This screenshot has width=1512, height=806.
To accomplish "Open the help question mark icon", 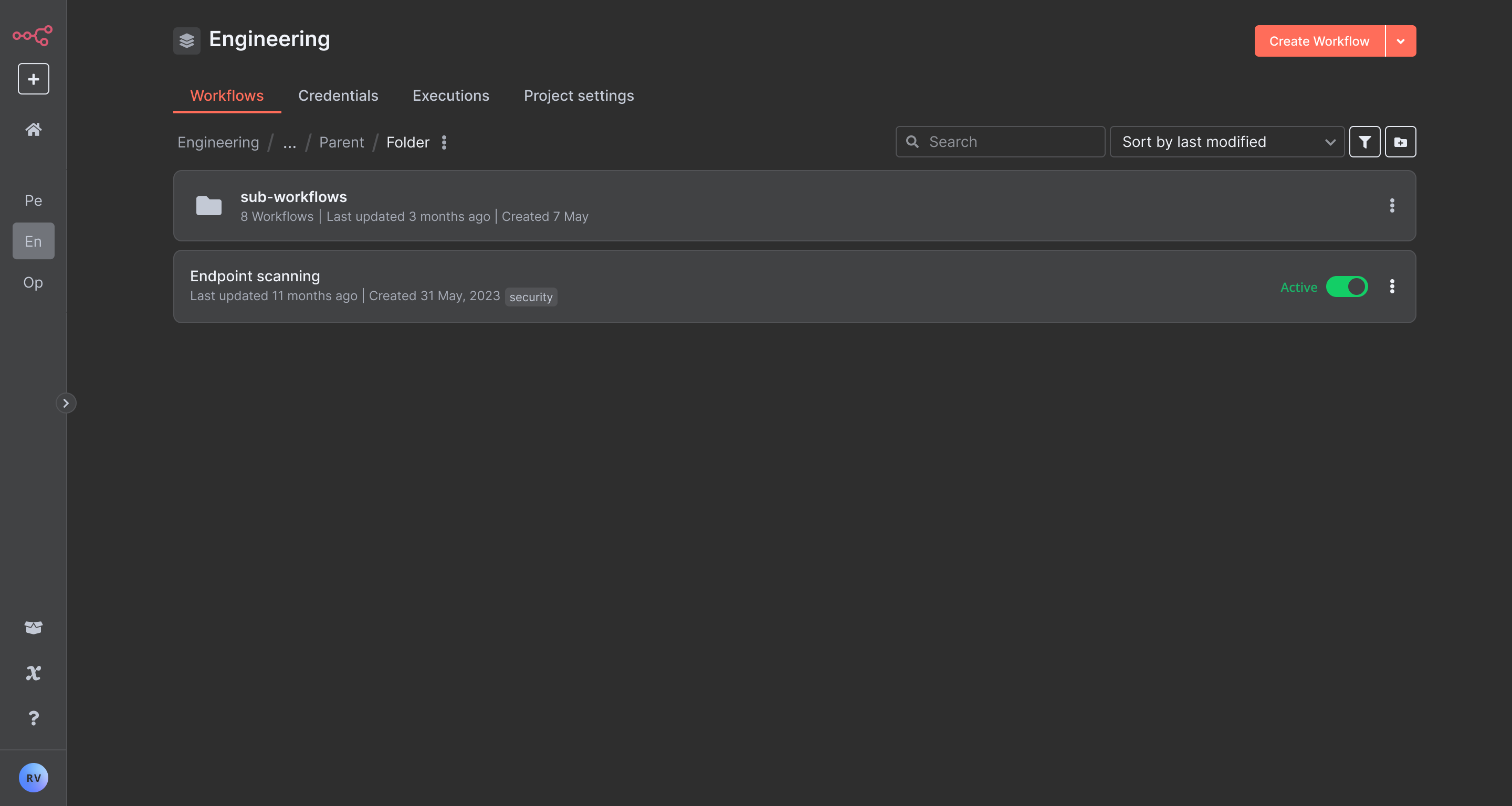I will [x=34, y=718].
